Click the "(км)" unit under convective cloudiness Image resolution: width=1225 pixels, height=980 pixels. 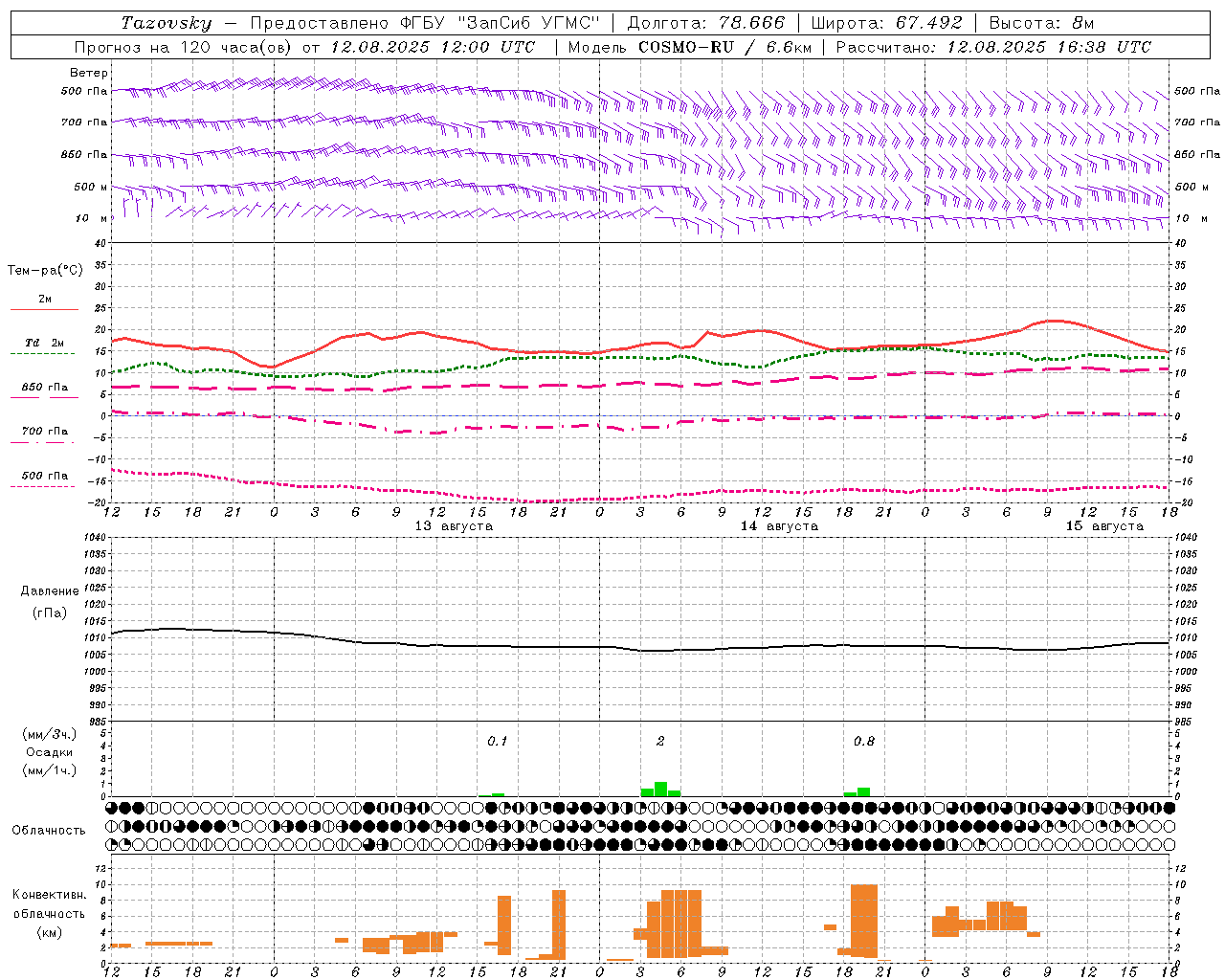pos(49,932)
